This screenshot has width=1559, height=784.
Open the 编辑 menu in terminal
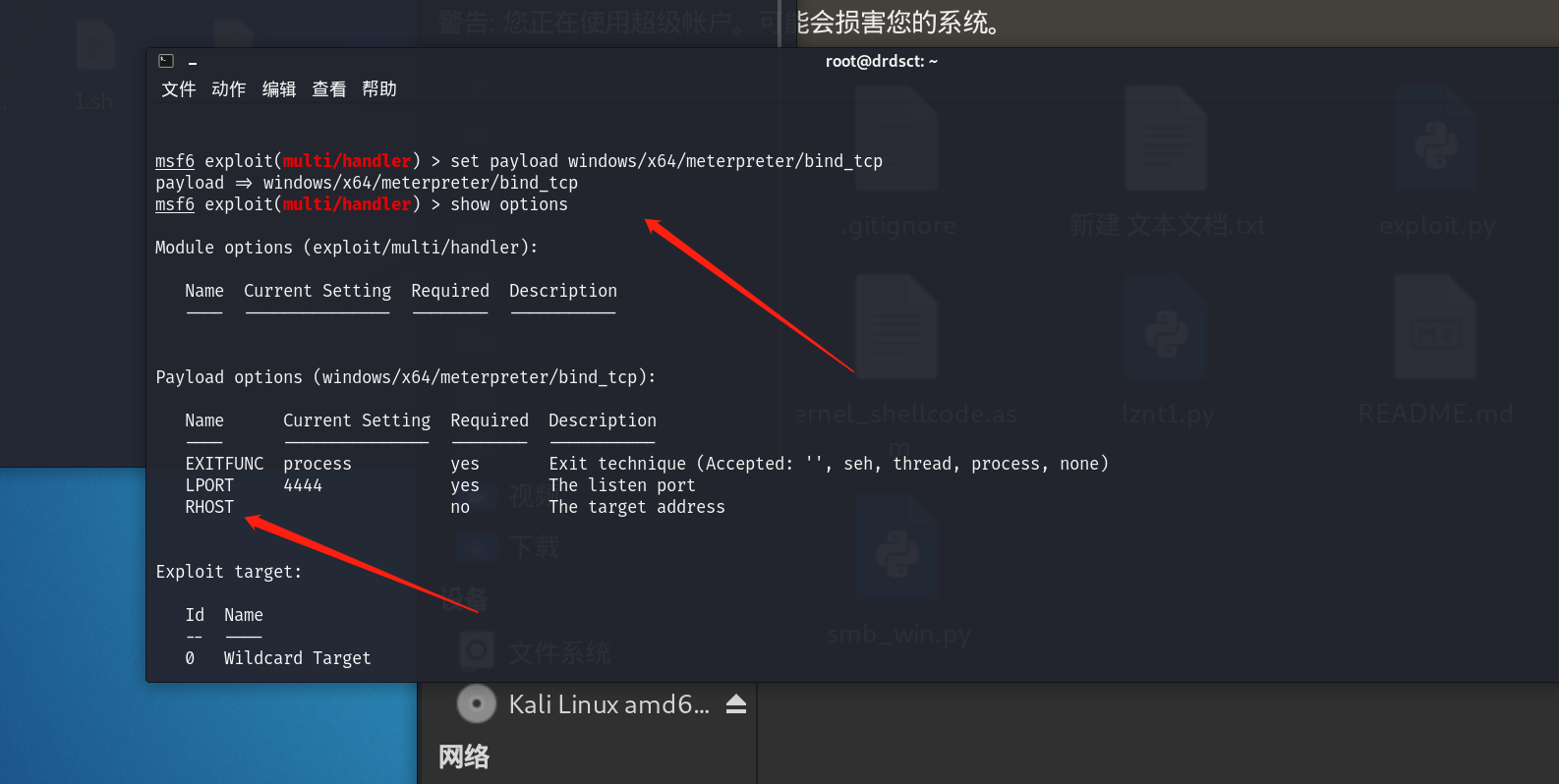(x=279, y=89)
